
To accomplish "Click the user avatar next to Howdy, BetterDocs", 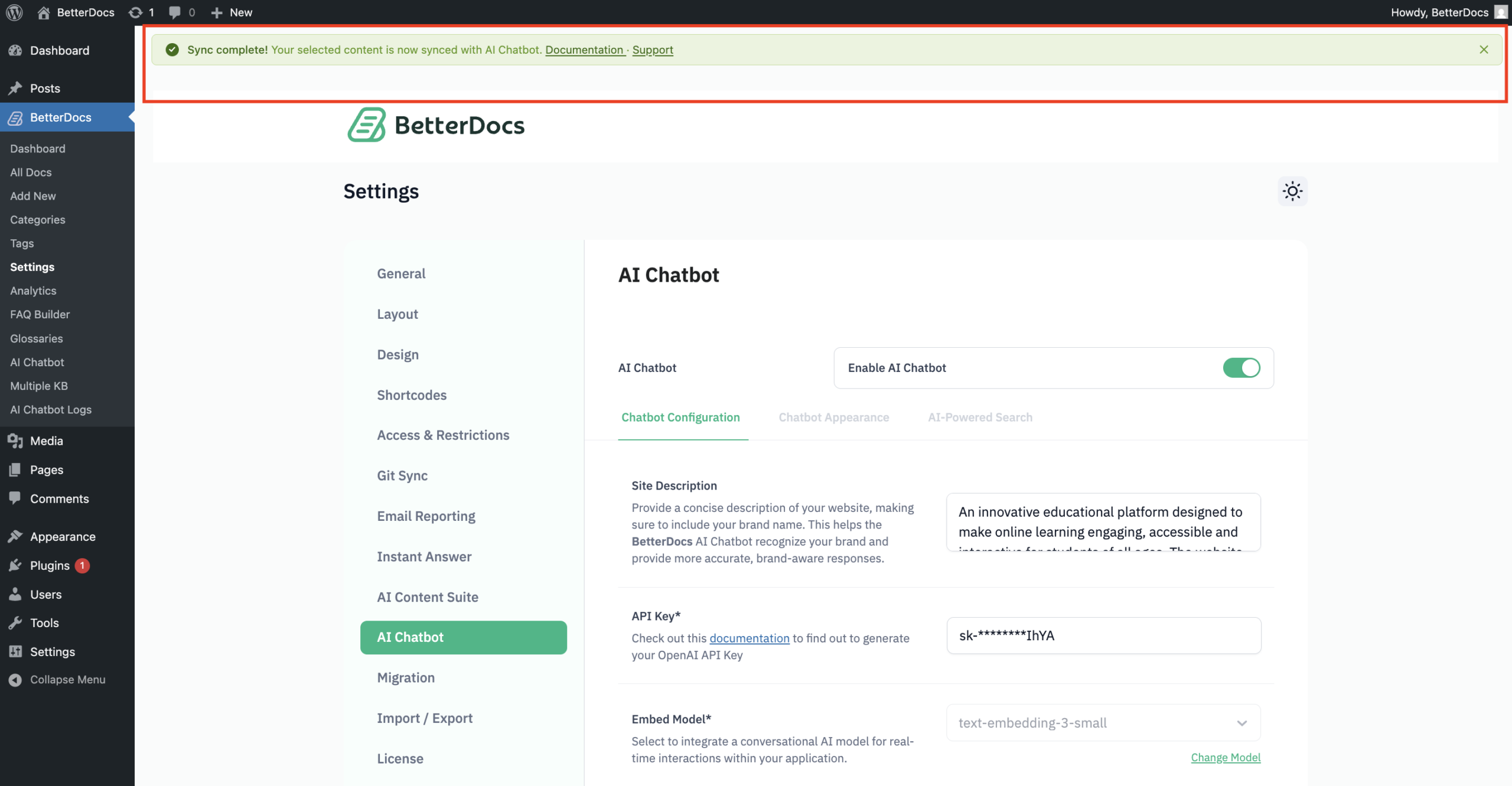I will [x=1501, y=12].
